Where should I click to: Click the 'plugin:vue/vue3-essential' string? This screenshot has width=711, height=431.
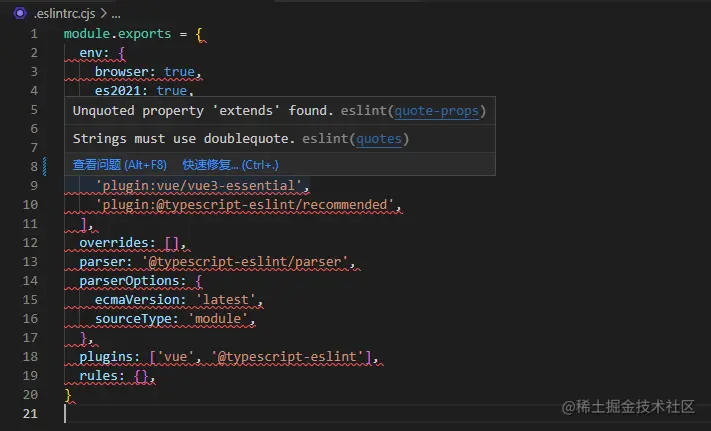click(199, 186)
